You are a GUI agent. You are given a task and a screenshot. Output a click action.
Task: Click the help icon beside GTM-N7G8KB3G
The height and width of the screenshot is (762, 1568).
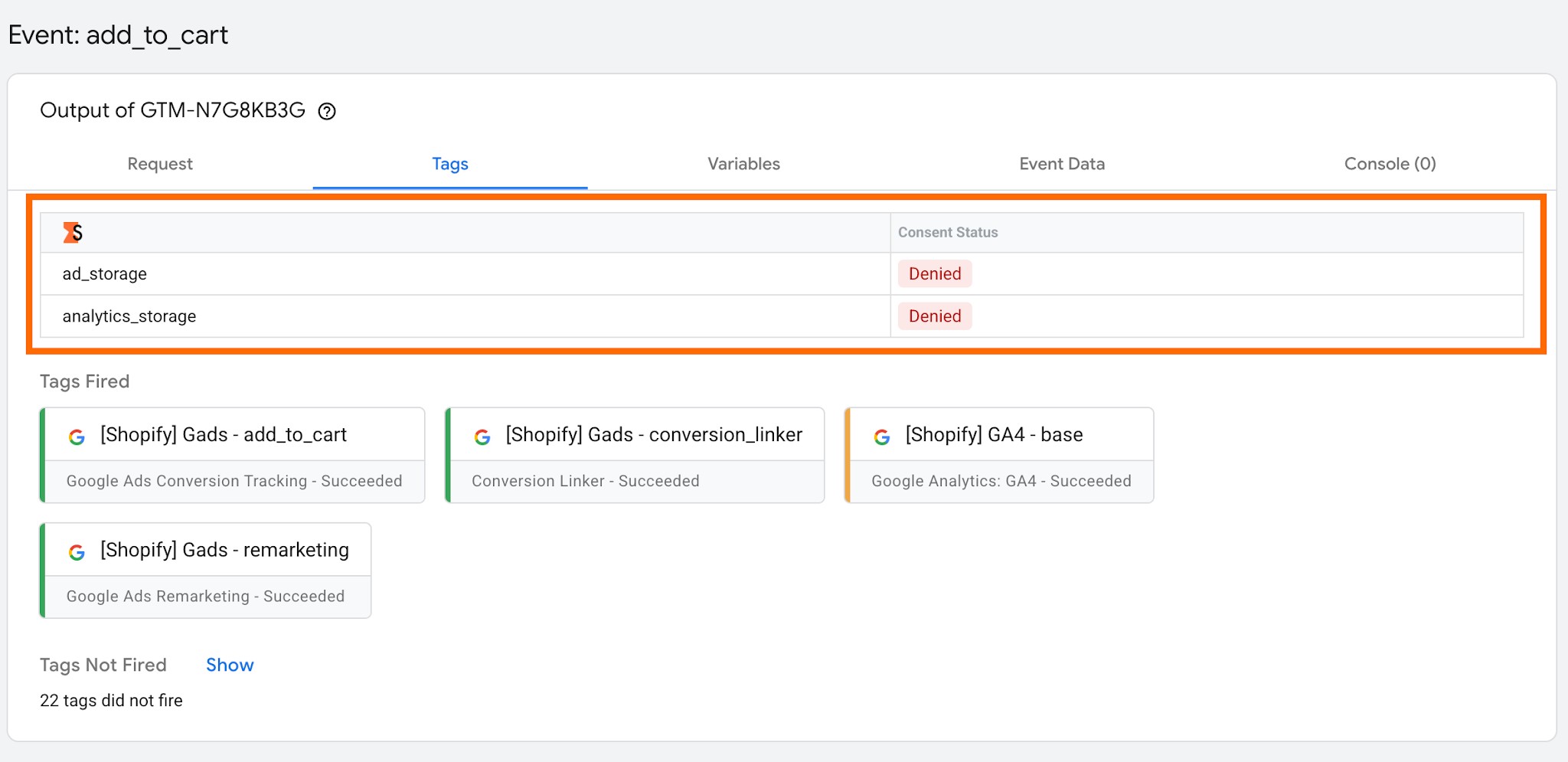pos(327,112)
